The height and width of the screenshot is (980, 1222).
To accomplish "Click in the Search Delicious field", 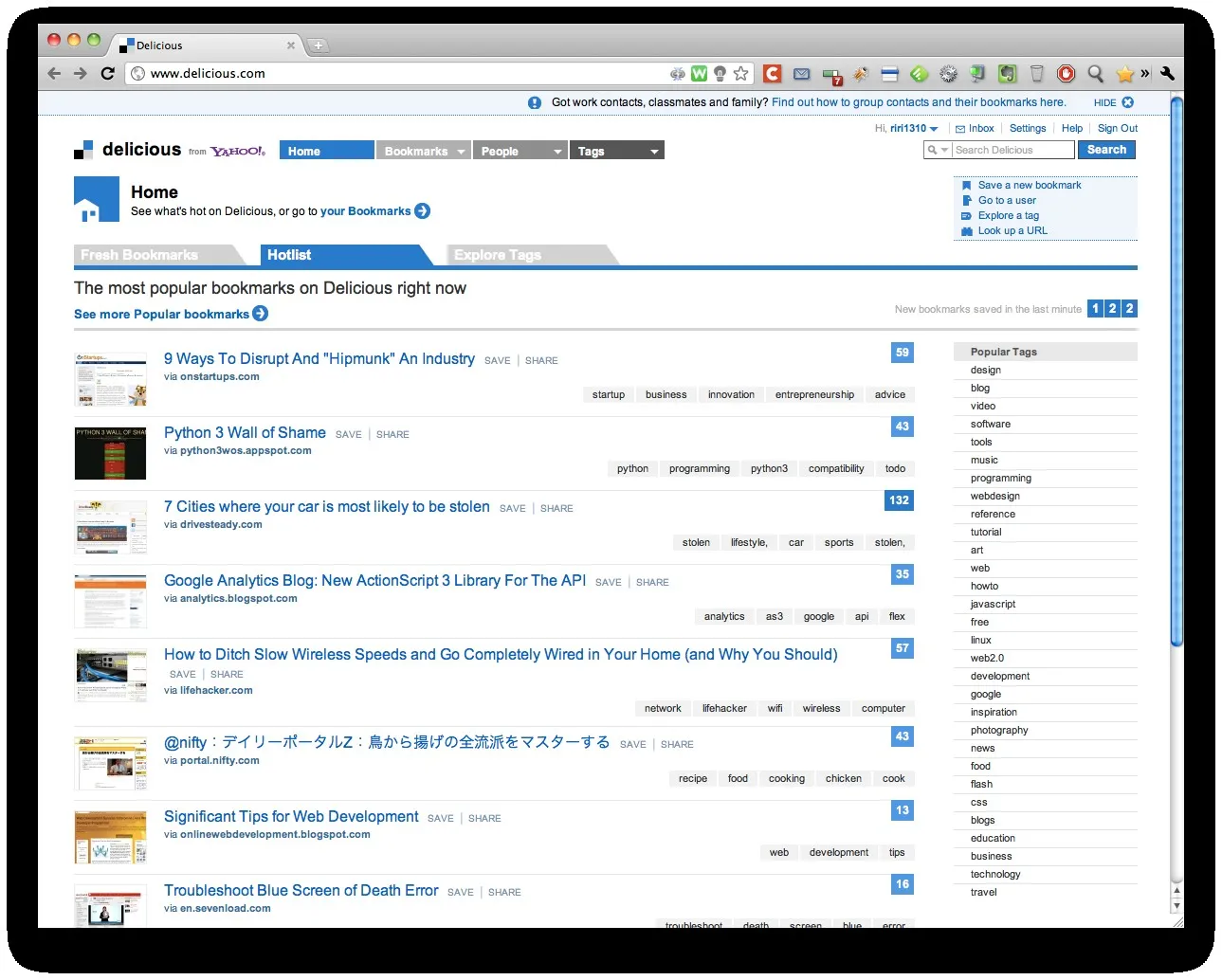I will [1012, 150].
